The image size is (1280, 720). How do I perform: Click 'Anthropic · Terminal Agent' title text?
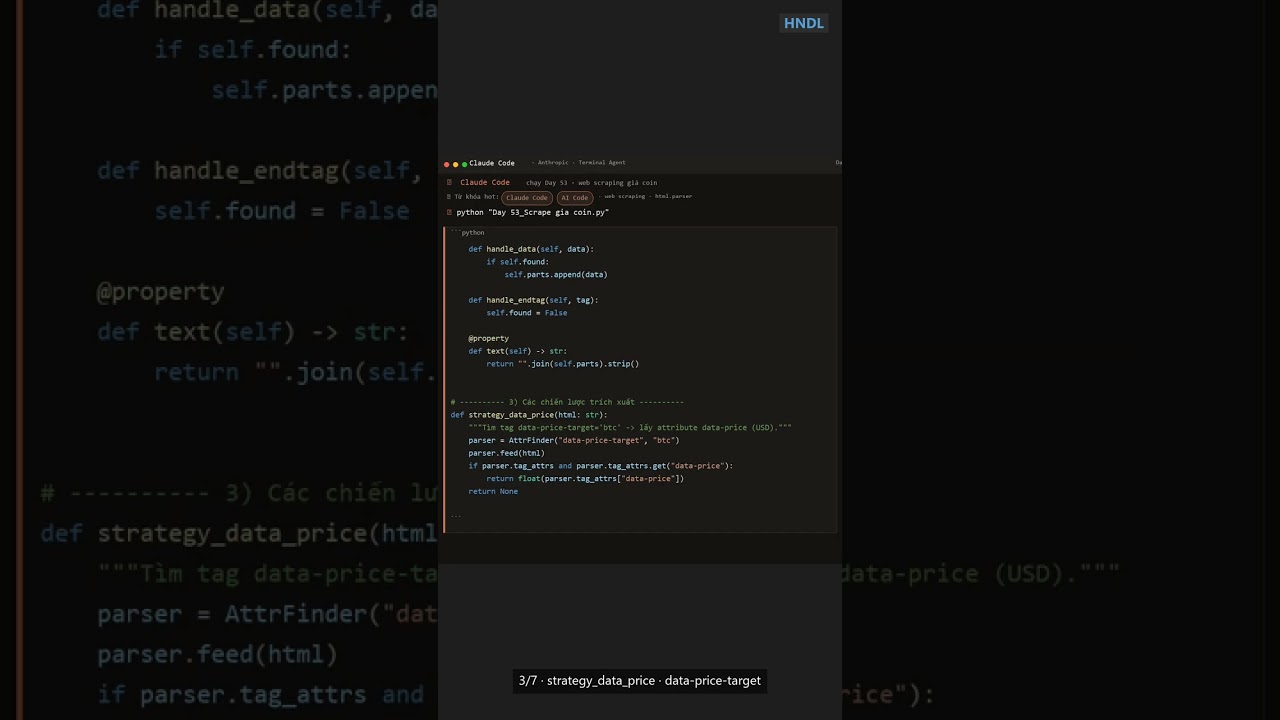point(582,163)
